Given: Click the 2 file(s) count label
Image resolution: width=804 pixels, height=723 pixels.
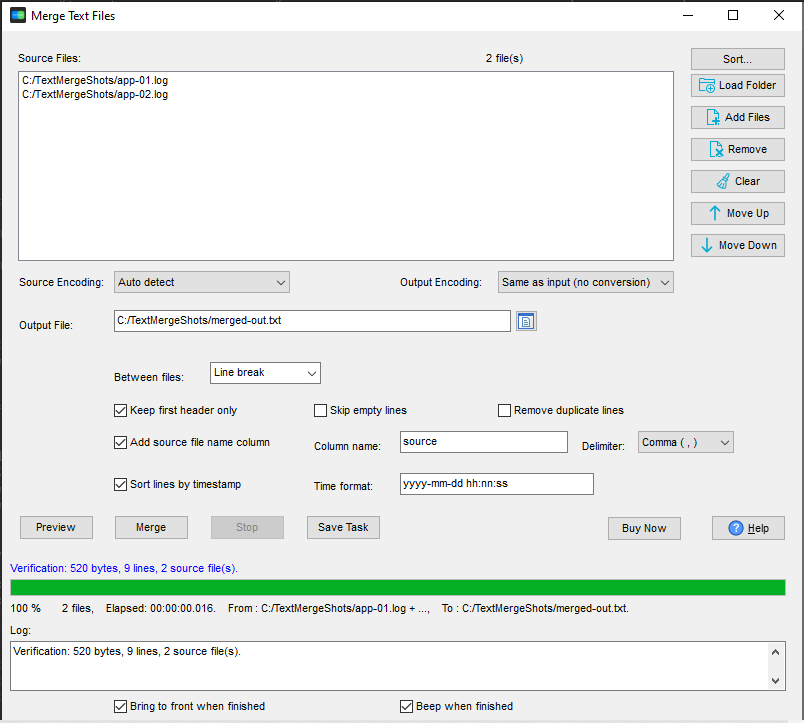Looking at the screenshot, I should [505, 58].
